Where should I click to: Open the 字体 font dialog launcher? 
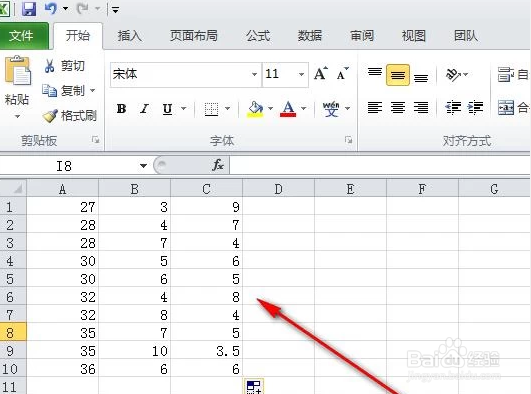coord(348,140)
